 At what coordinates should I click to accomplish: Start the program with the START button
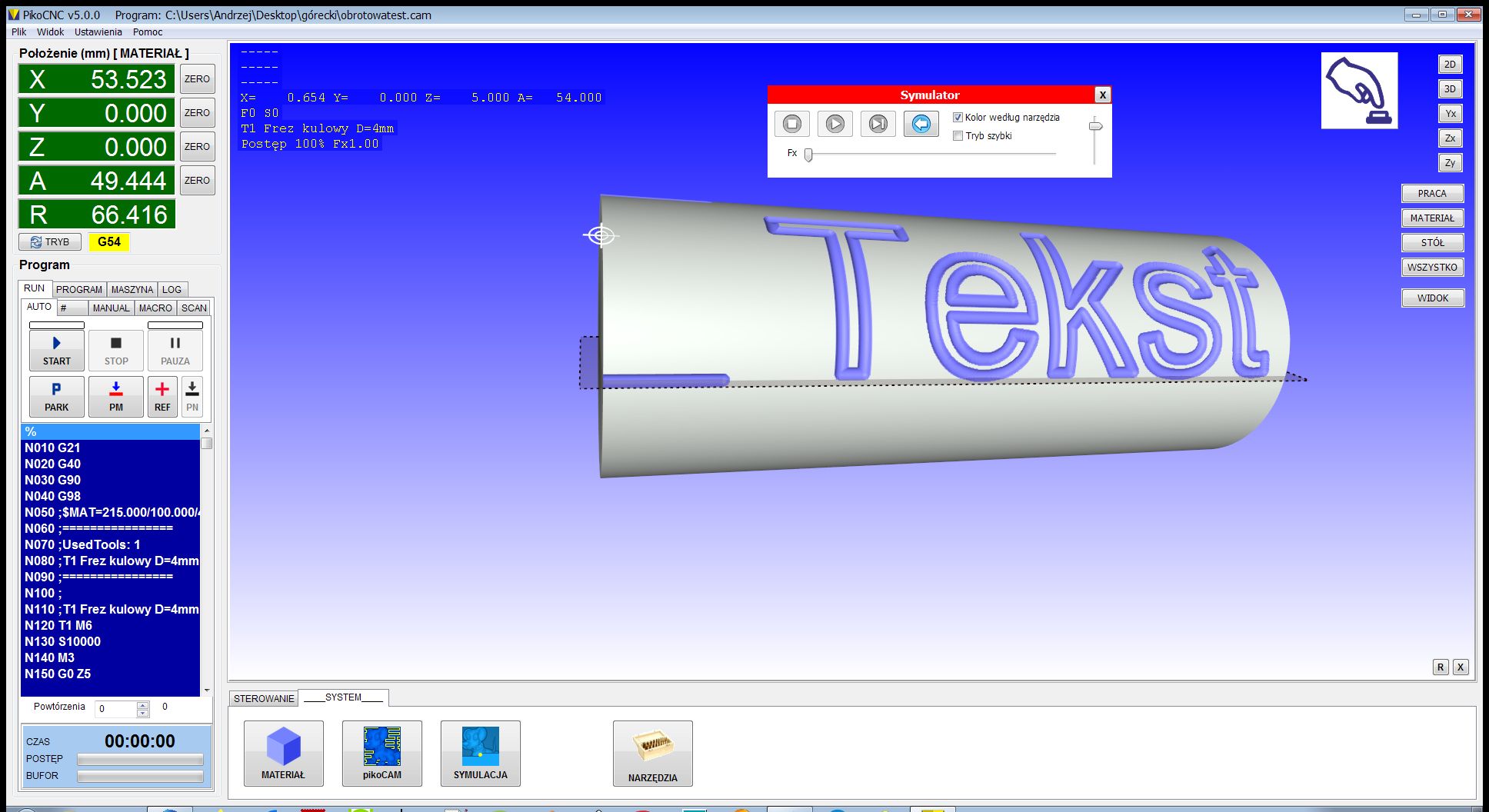point(57,351)
